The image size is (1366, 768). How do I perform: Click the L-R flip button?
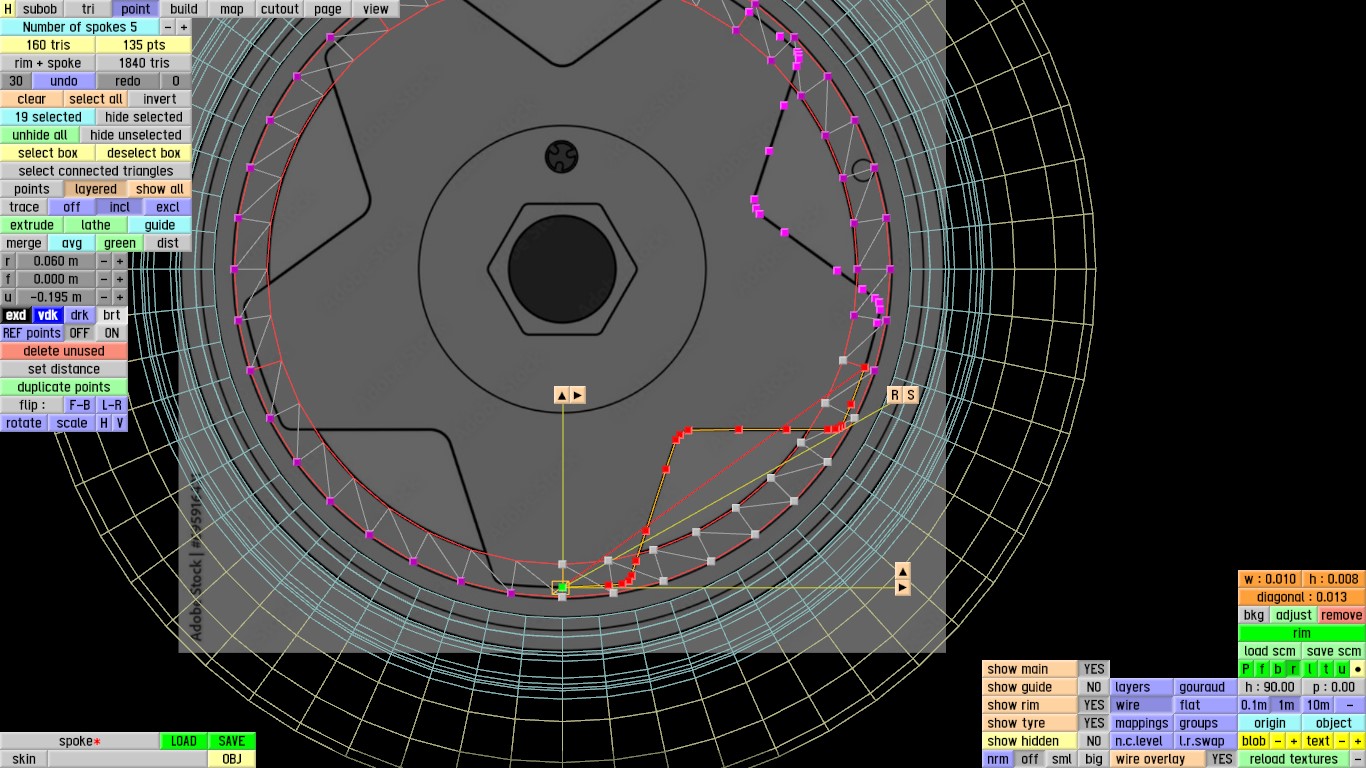pyautogui.click(x=112, y=405)
